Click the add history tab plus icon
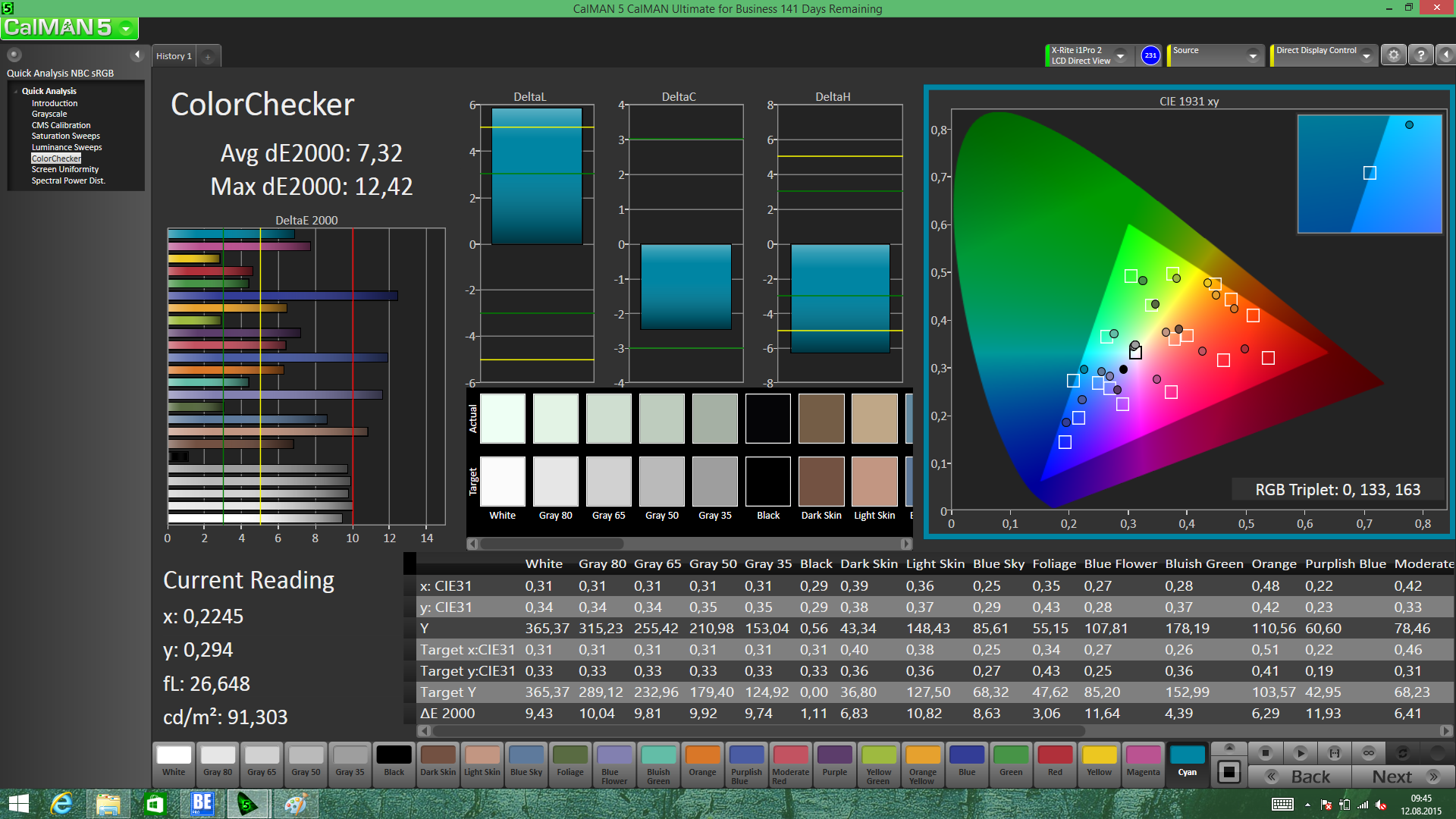1456x819 pixels. pos(208,57)
